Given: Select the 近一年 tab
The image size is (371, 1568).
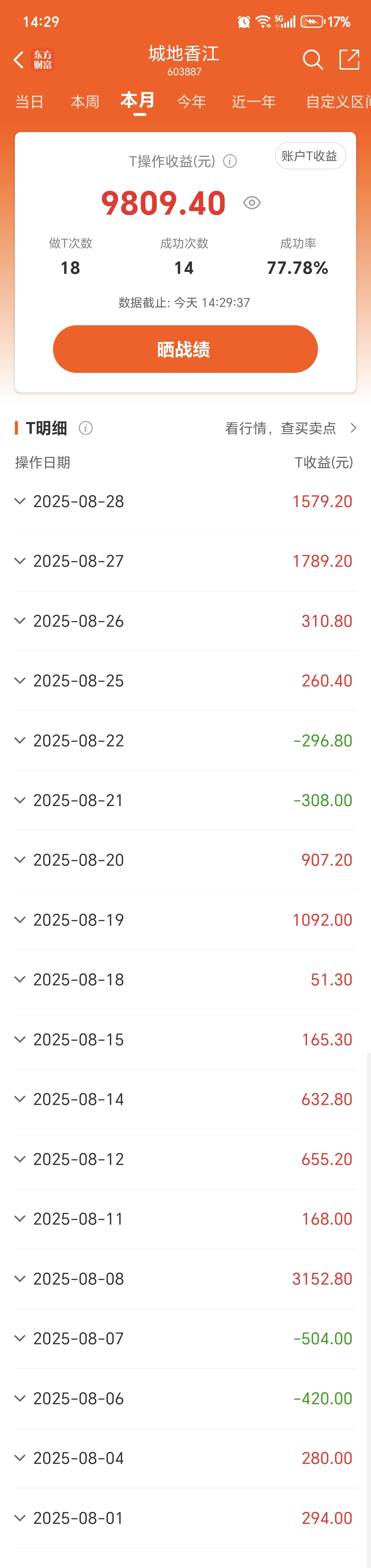Looking at the screenshot, I should click(x=254, y=102).
